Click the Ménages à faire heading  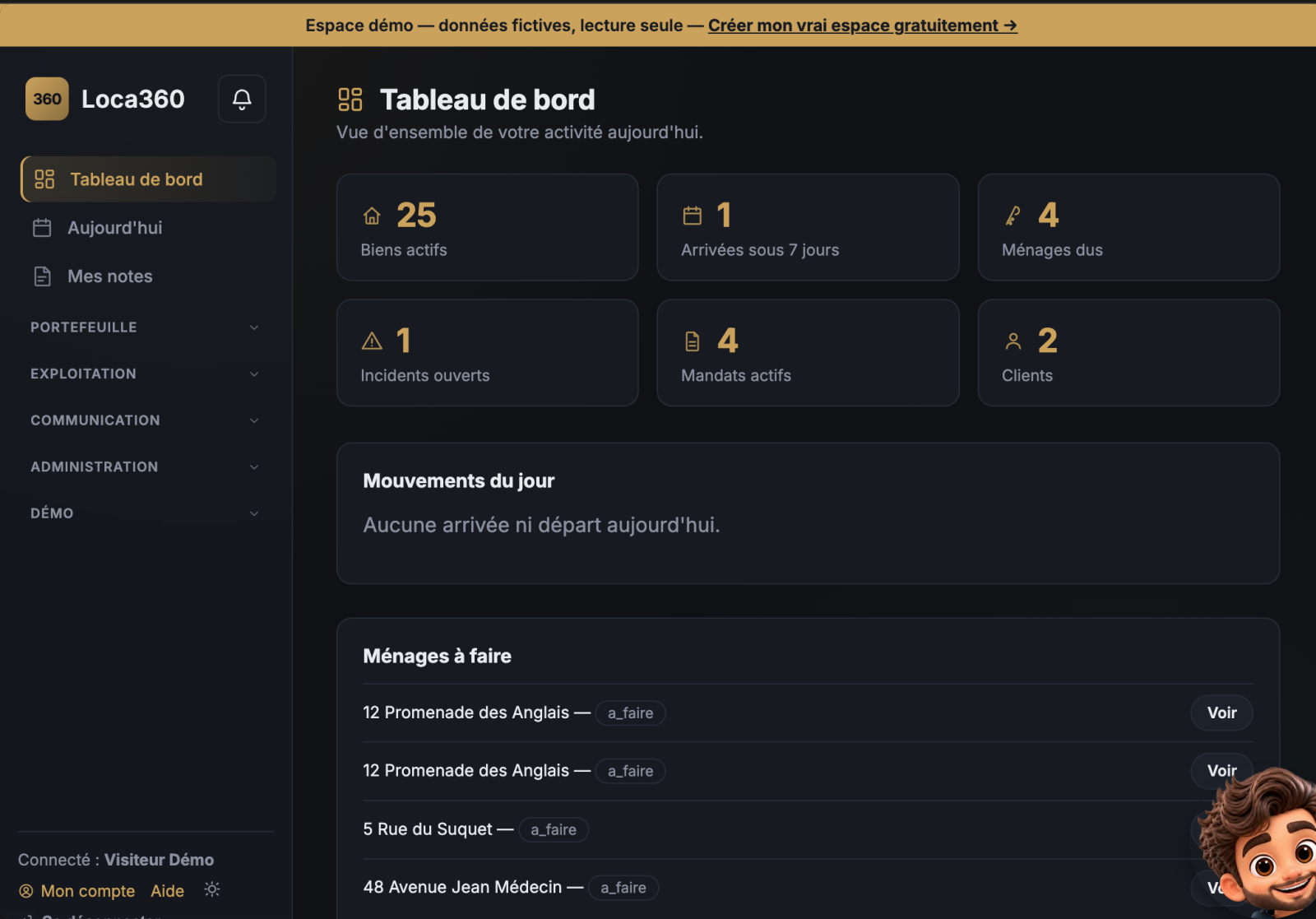pyautogui.click(x=438, y=656)
